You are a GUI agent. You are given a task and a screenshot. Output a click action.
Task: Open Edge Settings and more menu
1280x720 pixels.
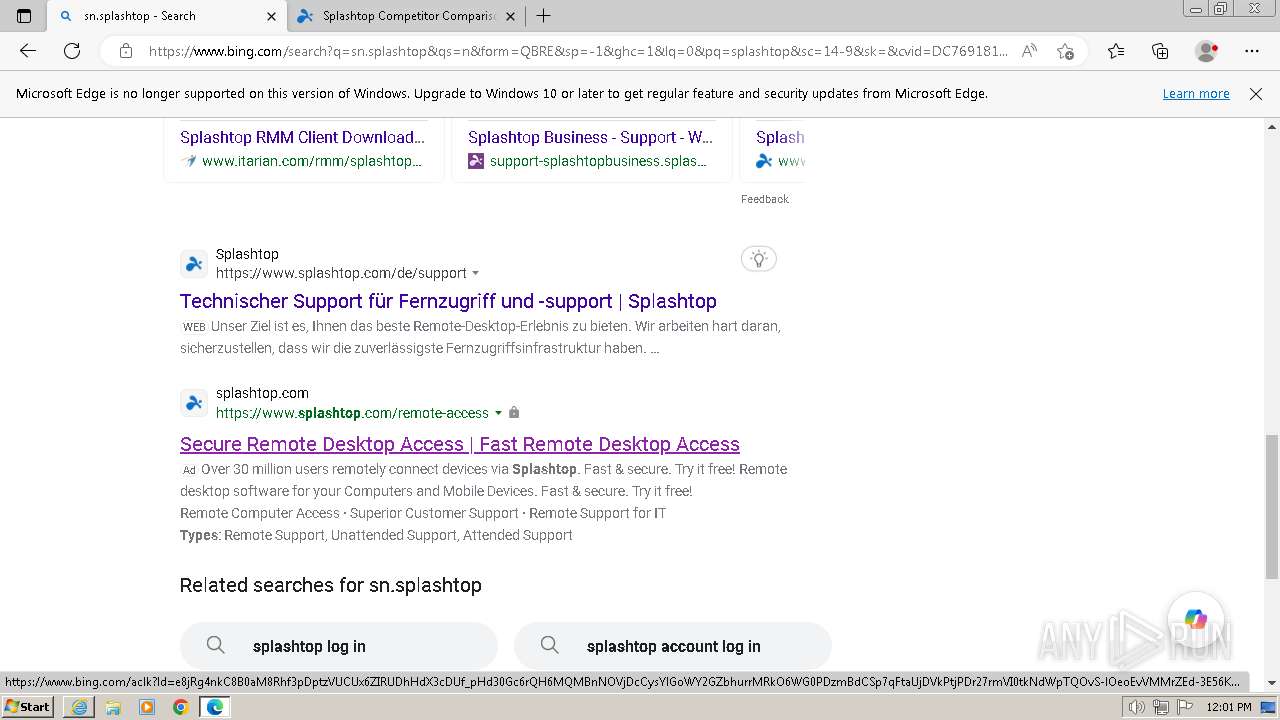click(1252, 51)
